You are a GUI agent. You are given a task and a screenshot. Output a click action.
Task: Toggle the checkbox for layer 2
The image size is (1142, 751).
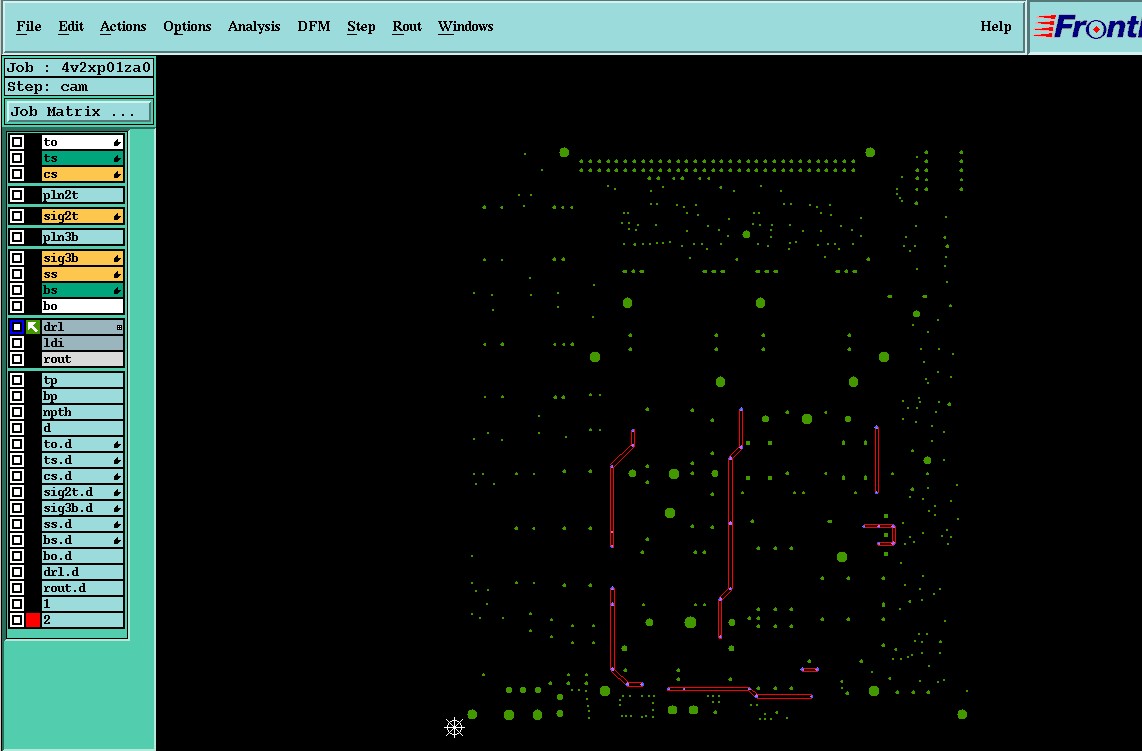[17, 620]
